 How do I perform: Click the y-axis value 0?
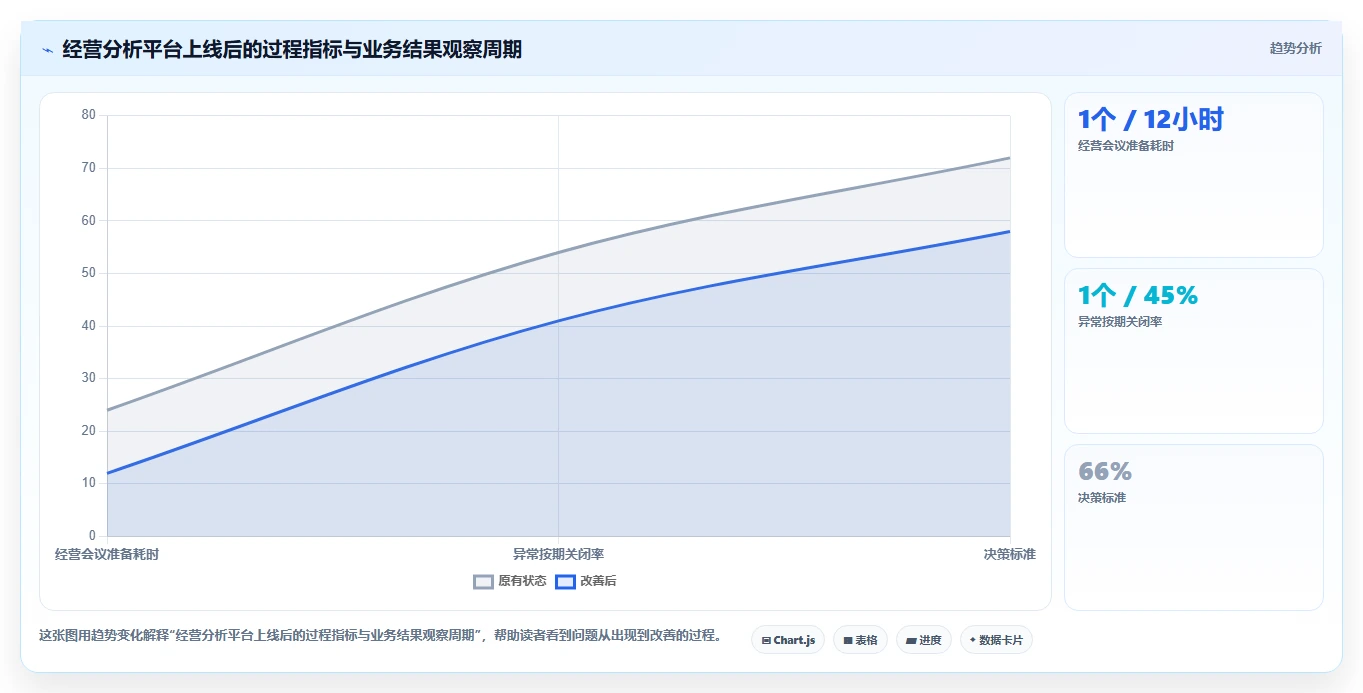coord(92,536)
